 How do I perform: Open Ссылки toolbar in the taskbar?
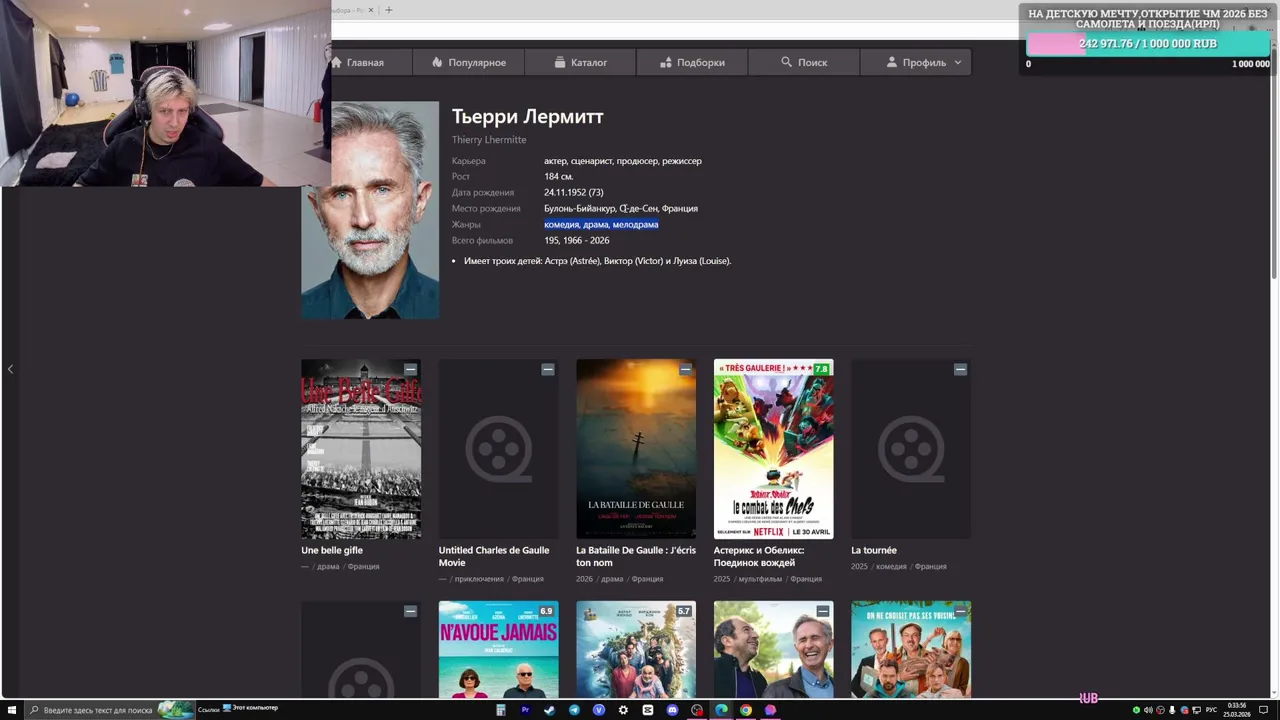pos(208,709)
